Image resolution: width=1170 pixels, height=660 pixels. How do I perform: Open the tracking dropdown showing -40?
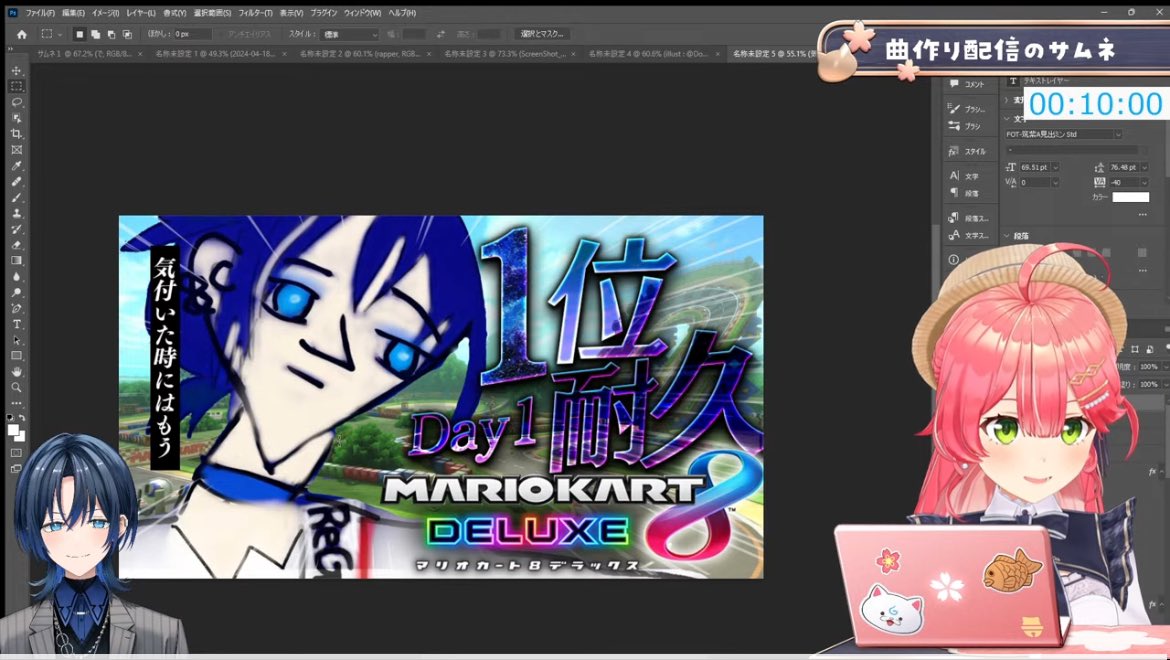pos(1143,183)
